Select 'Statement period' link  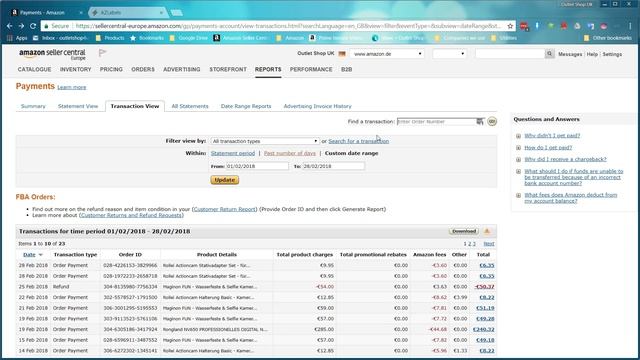point(233,153)
